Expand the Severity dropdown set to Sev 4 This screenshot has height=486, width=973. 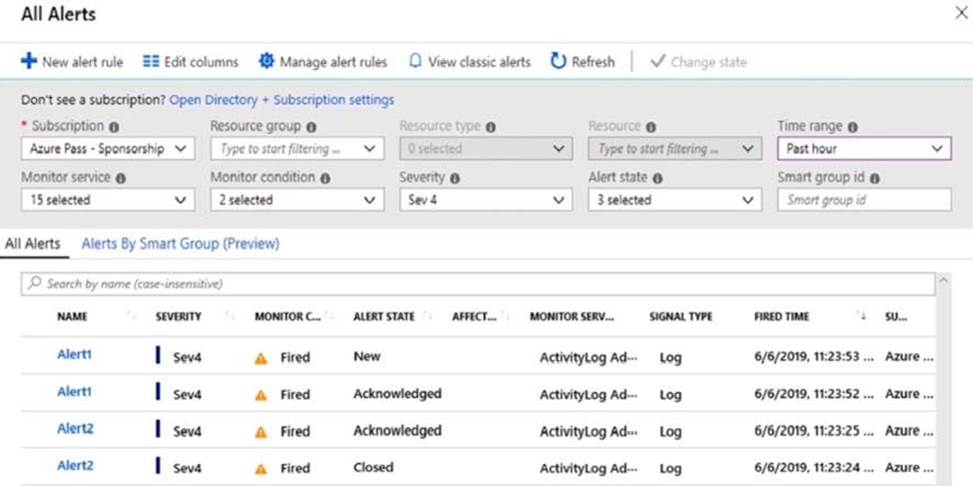[x=485, y=200]
